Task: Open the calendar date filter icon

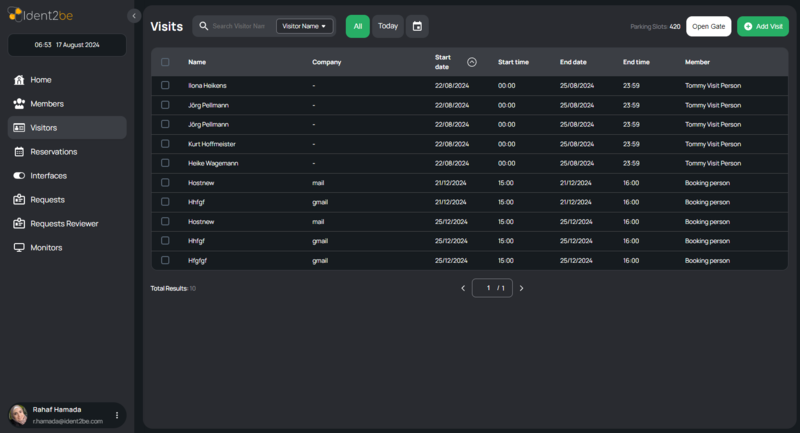Action: coord(418,26)
